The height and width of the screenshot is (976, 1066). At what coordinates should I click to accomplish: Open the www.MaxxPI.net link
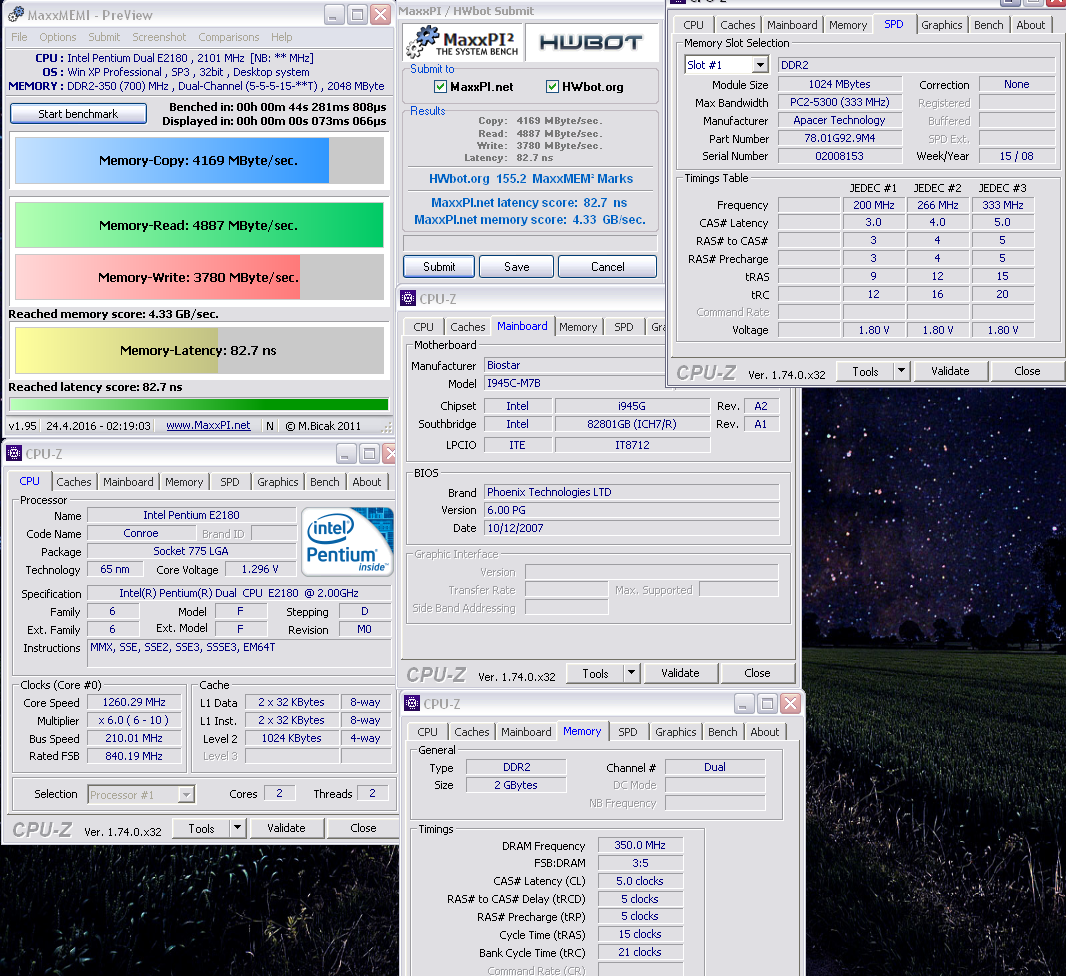208,425
